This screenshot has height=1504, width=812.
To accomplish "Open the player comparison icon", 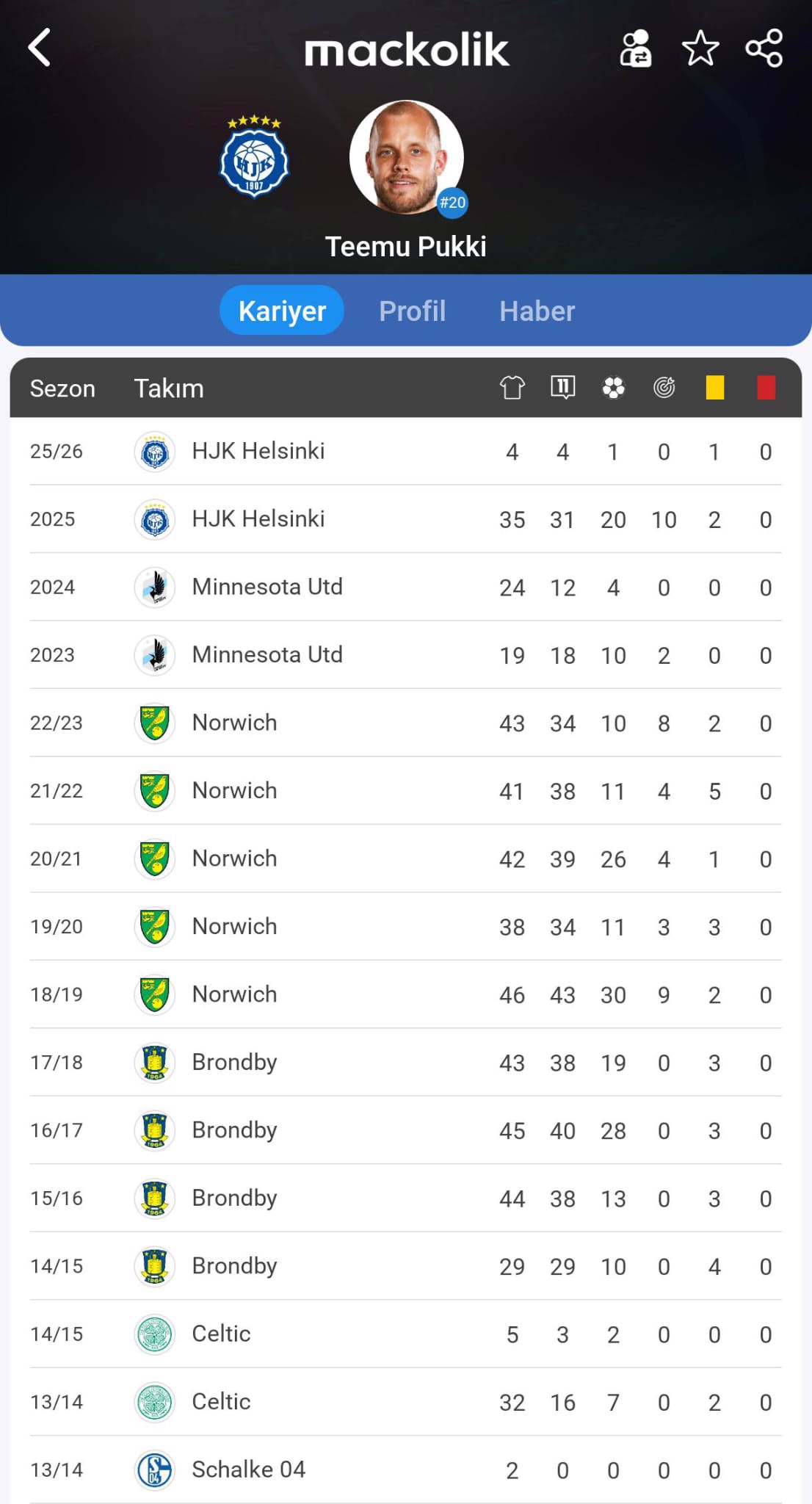I will [x=635, y=49].
